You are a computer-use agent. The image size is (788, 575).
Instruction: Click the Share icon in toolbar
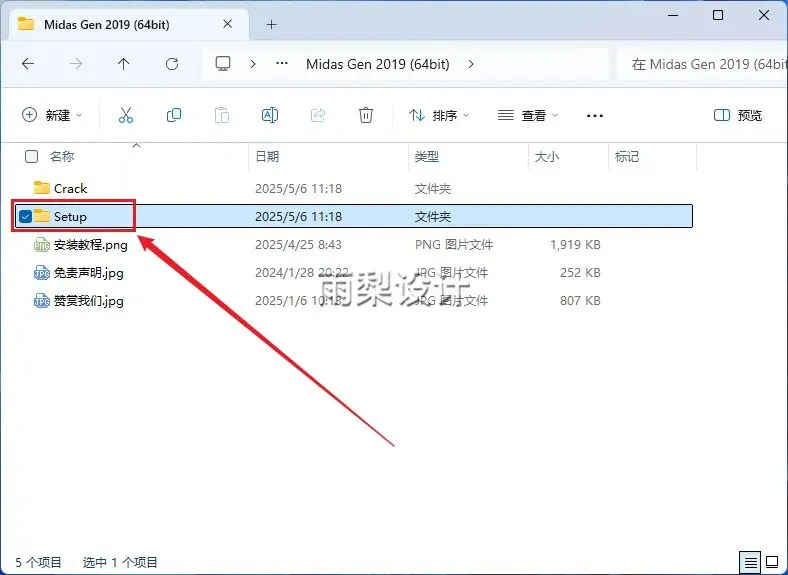coord(318,115)
